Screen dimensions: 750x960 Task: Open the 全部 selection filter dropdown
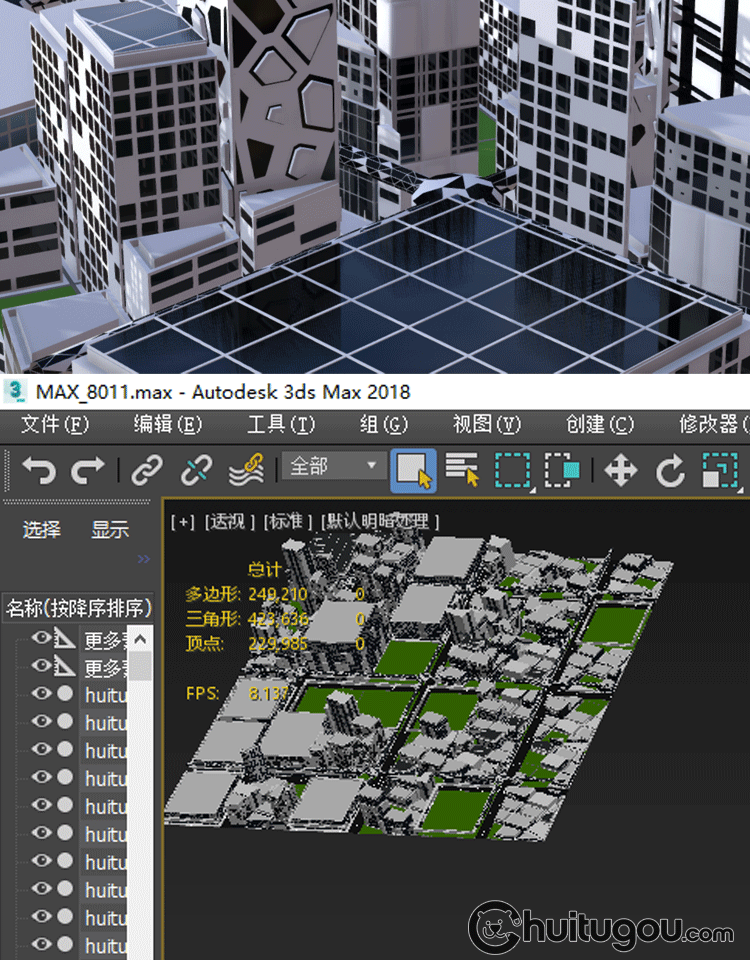(x=333, y=466)
